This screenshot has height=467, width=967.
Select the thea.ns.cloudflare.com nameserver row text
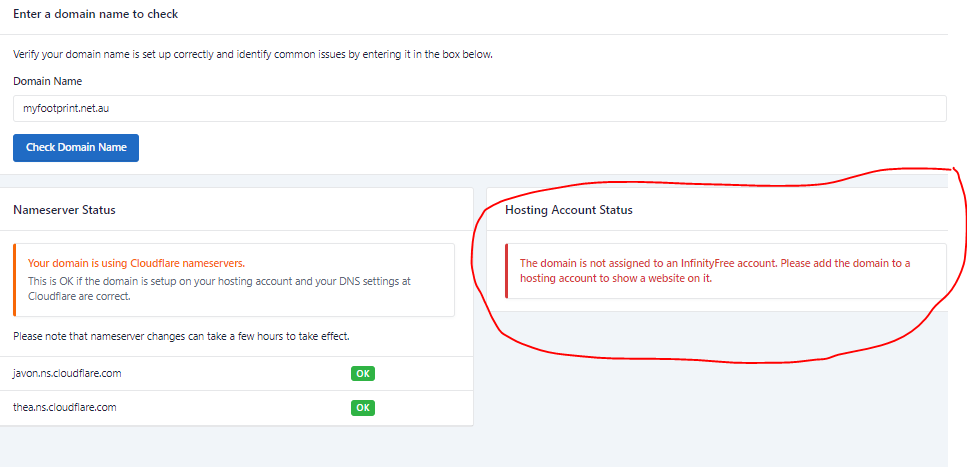tap(65, 408)
